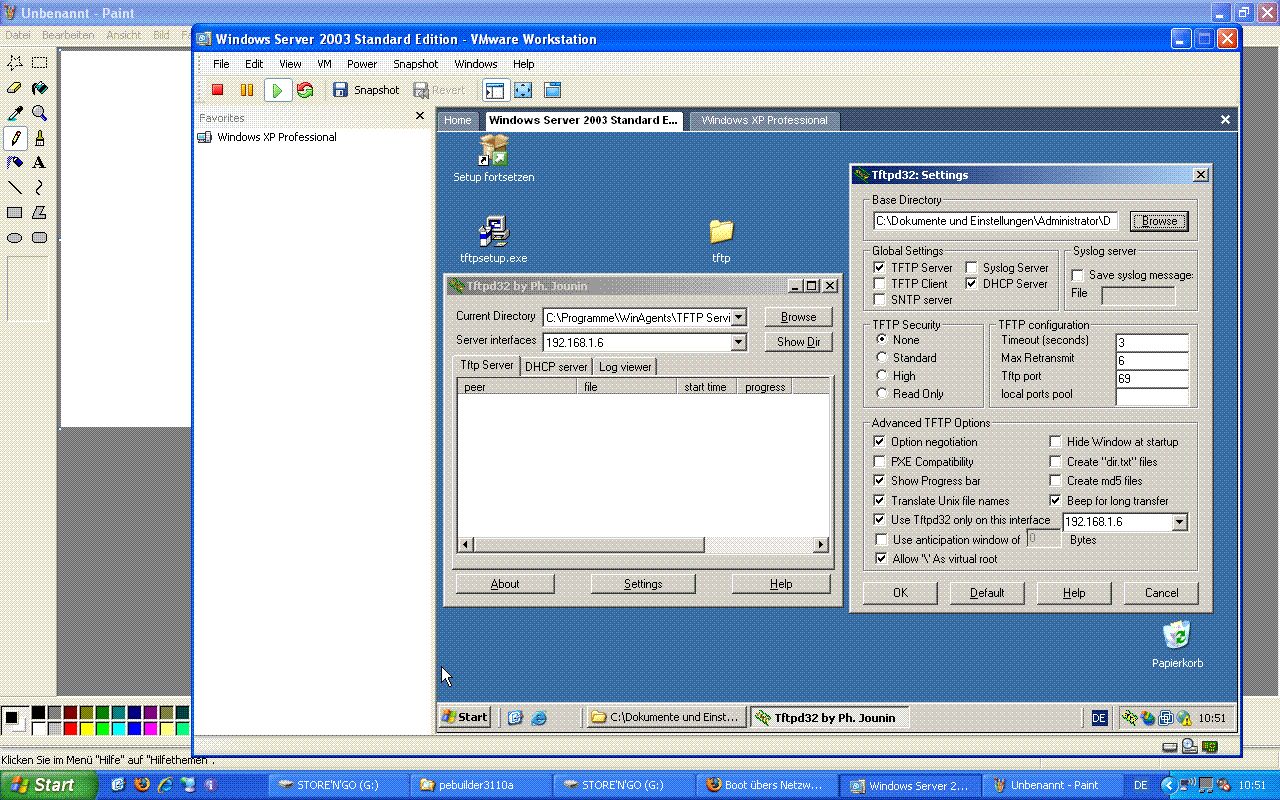Toggle Translate Unix file names checkbox
1280x800 pixels.
pyautogui.click(x=879, y=501)
